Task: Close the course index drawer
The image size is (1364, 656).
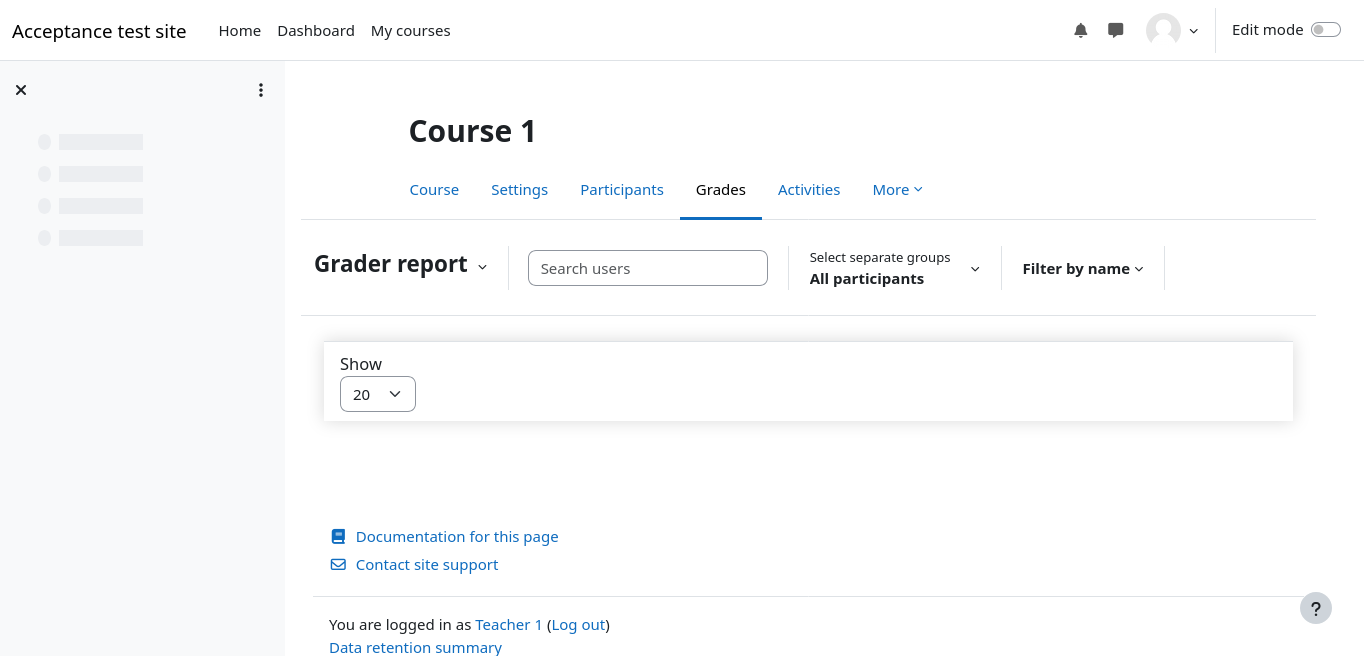Action: (21, 90)
